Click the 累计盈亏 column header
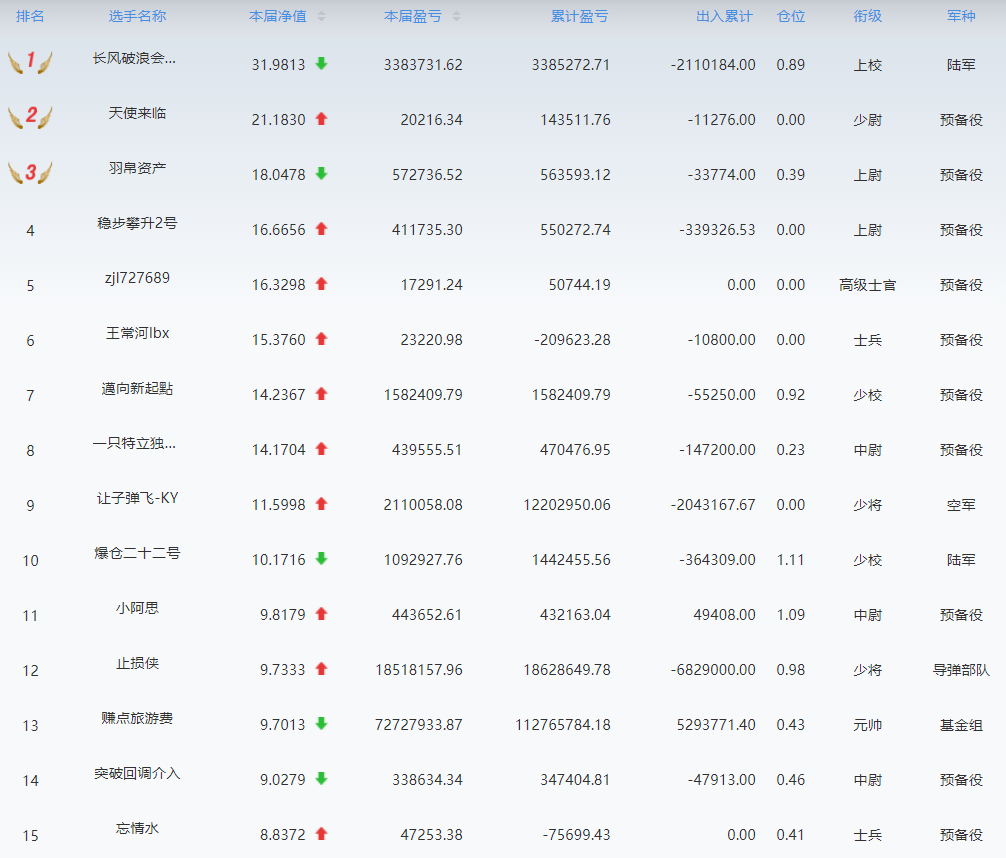 point(579,16)
